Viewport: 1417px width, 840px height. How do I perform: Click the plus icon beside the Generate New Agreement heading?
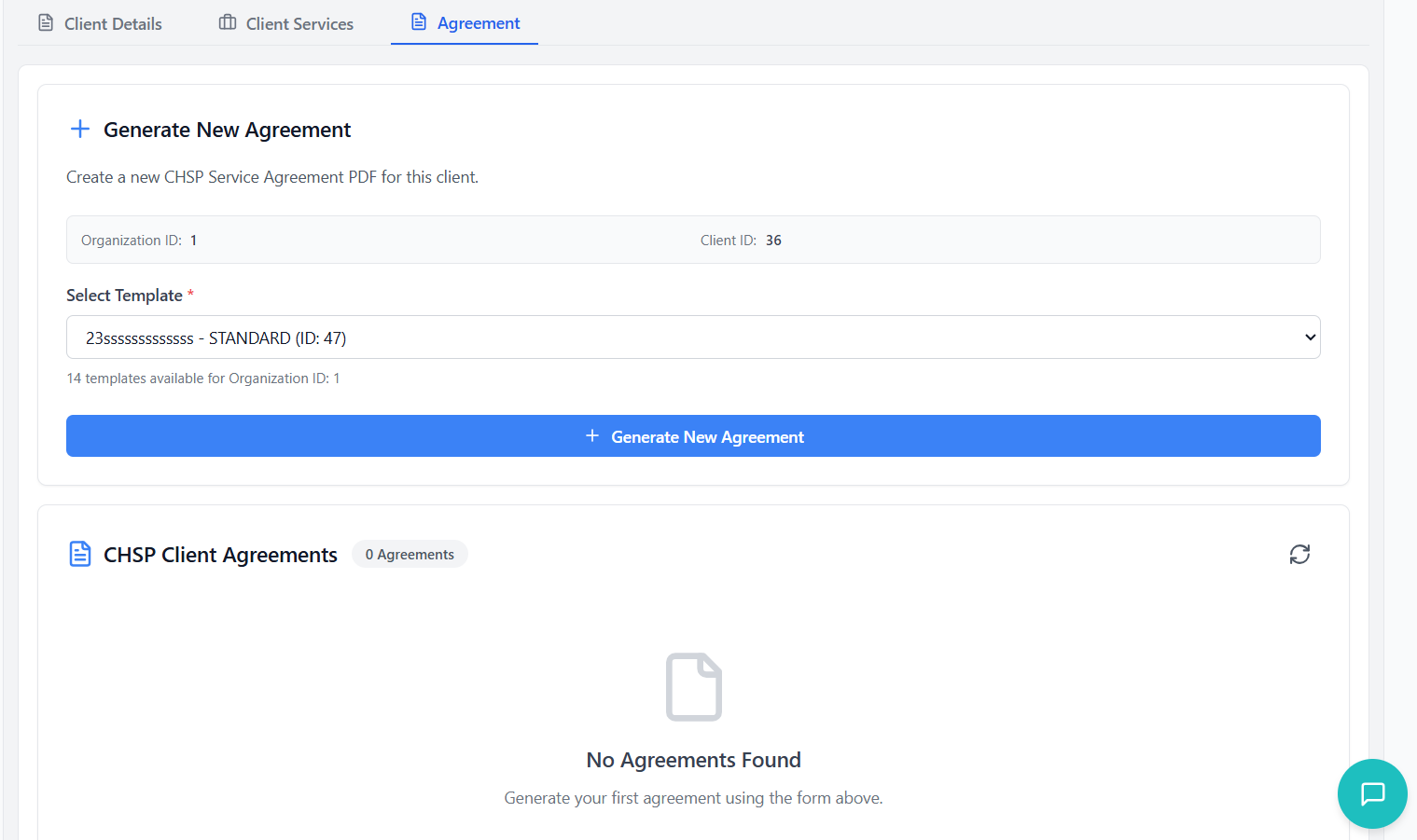pyautogui.click(x=80, y=129)
